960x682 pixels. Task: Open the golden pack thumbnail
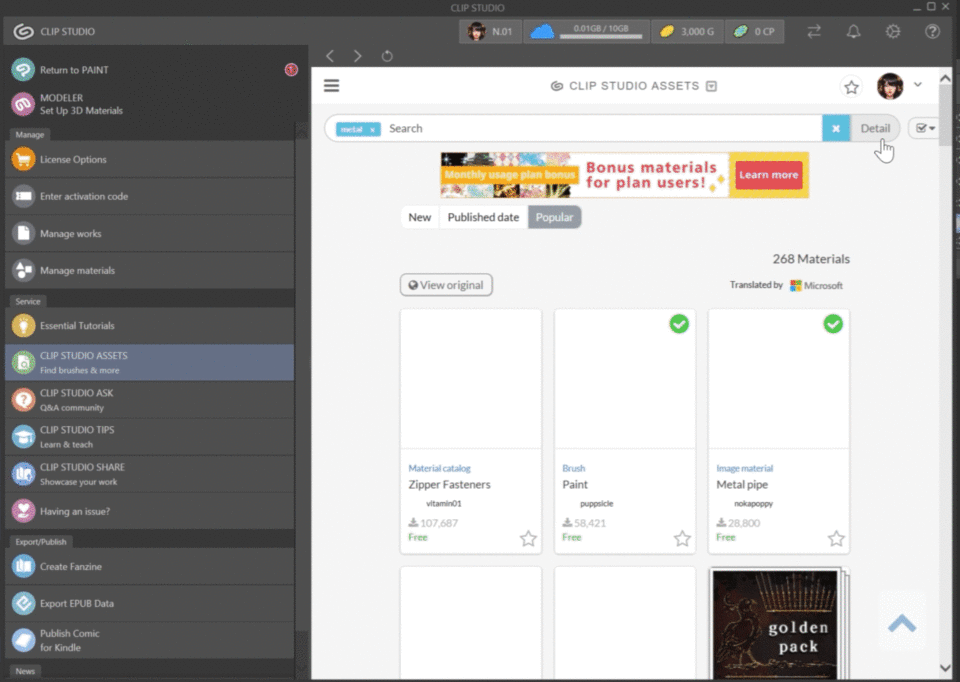pos(775,624)
